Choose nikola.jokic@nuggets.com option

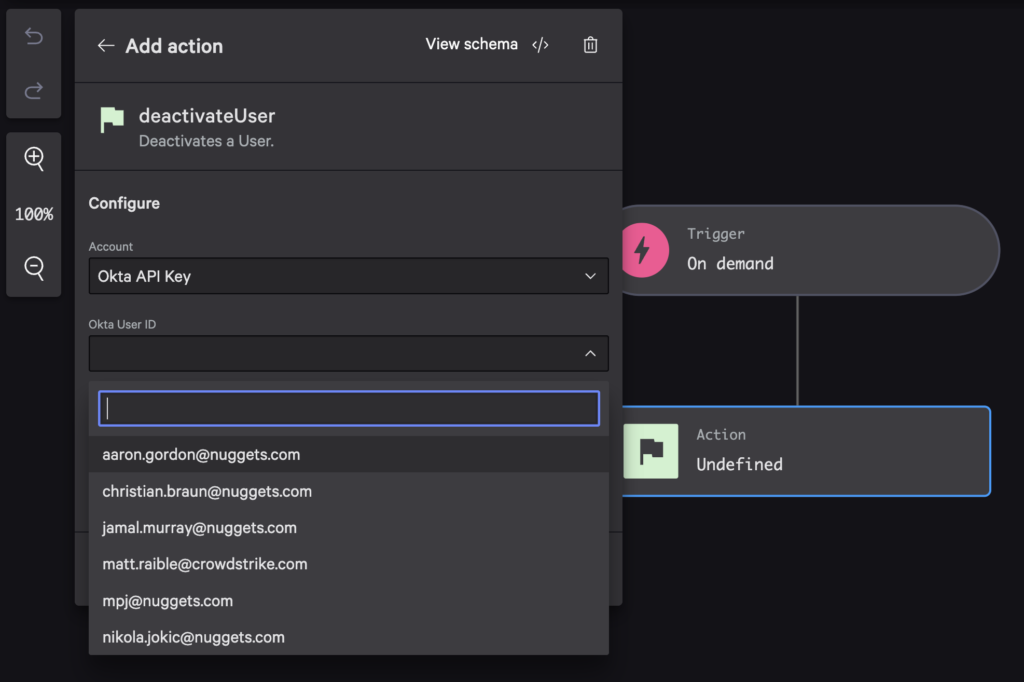pyautogui.click(x=193, y=637)
